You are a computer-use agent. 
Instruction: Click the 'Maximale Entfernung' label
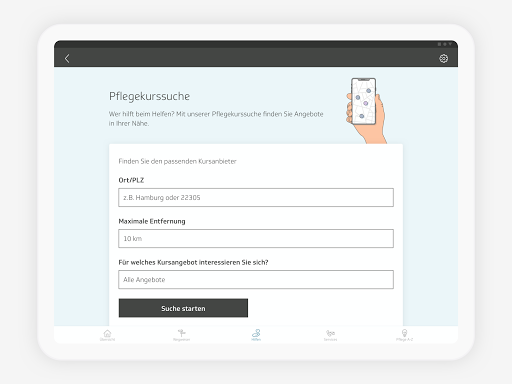point(152,221)
